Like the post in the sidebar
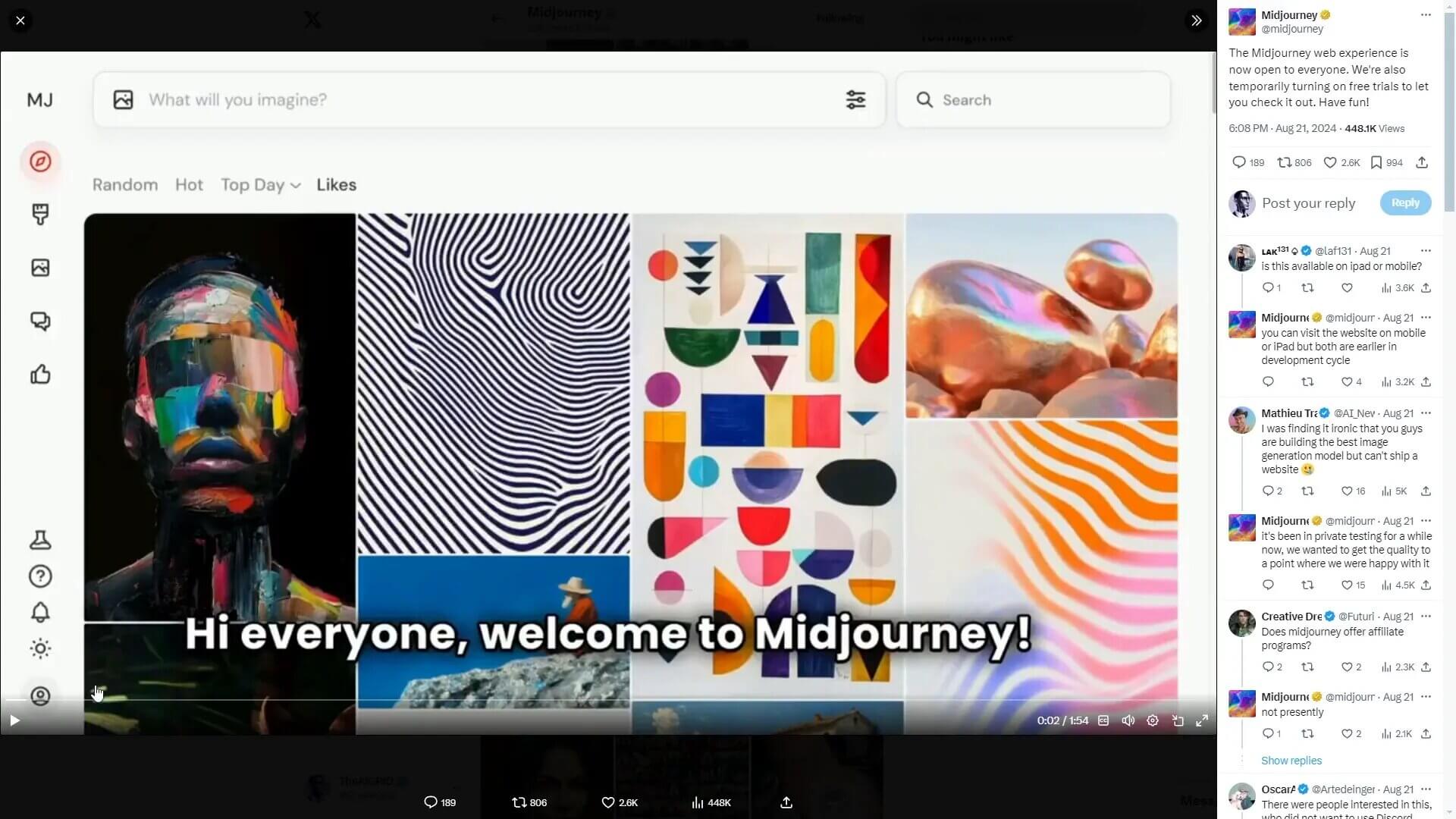 1330,162
